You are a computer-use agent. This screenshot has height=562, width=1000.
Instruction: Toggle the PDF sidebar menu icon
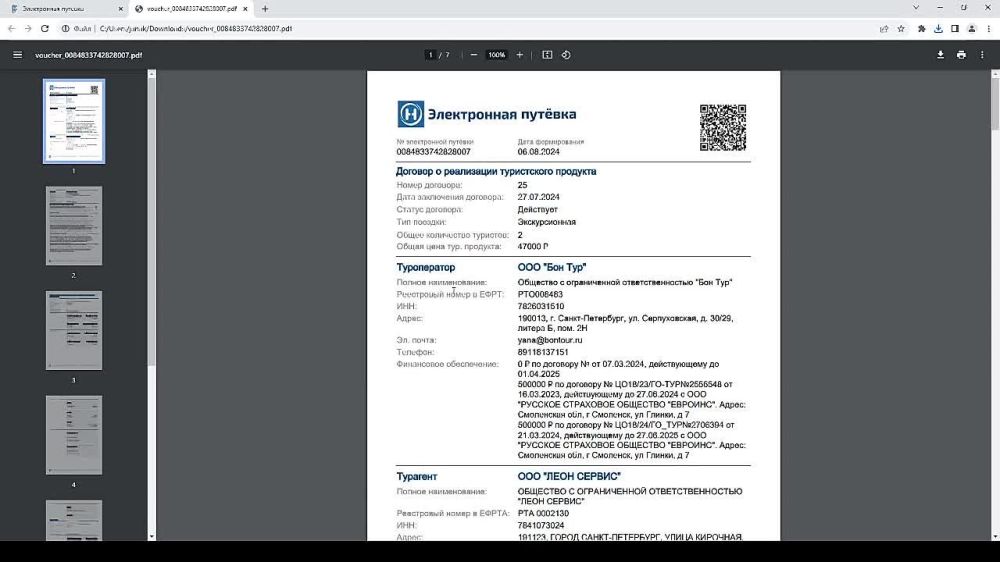[x=18, y=55]
